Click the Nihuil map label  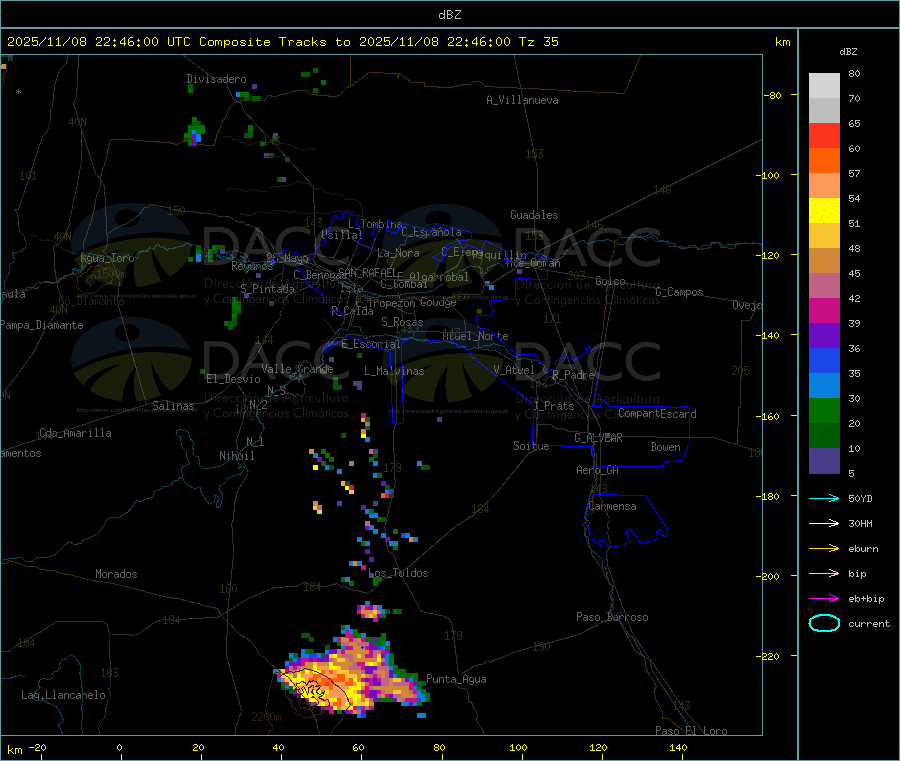tap(237, 456)
